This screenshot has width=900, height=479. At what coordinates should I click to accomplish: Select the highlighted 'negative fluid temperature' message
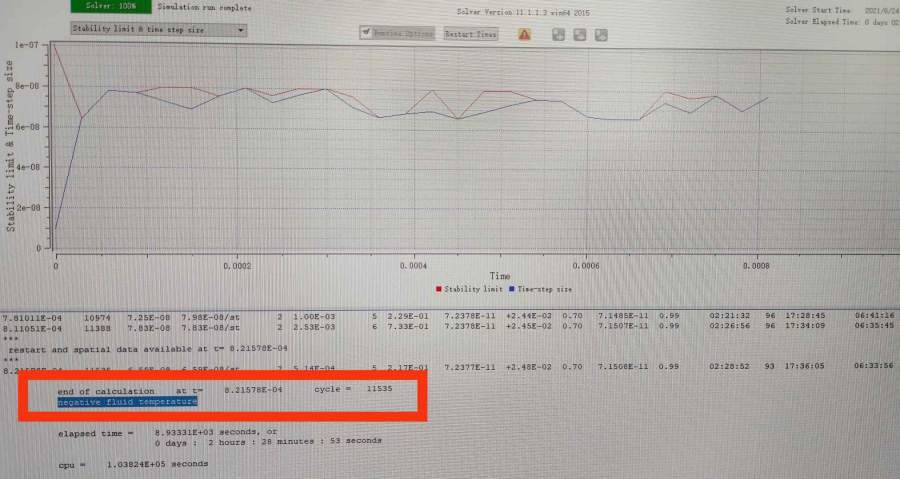tap(127, 402)
